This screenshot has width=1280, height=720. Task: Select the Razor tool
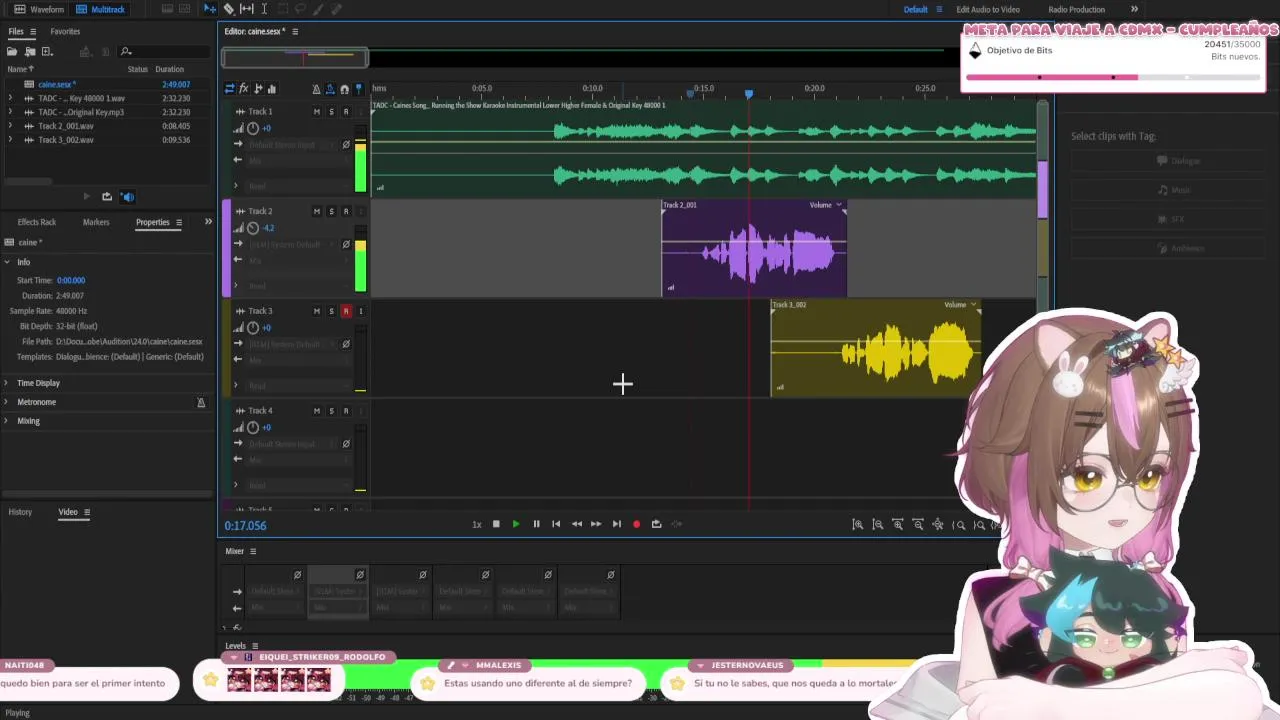click(x=229, y=9)
